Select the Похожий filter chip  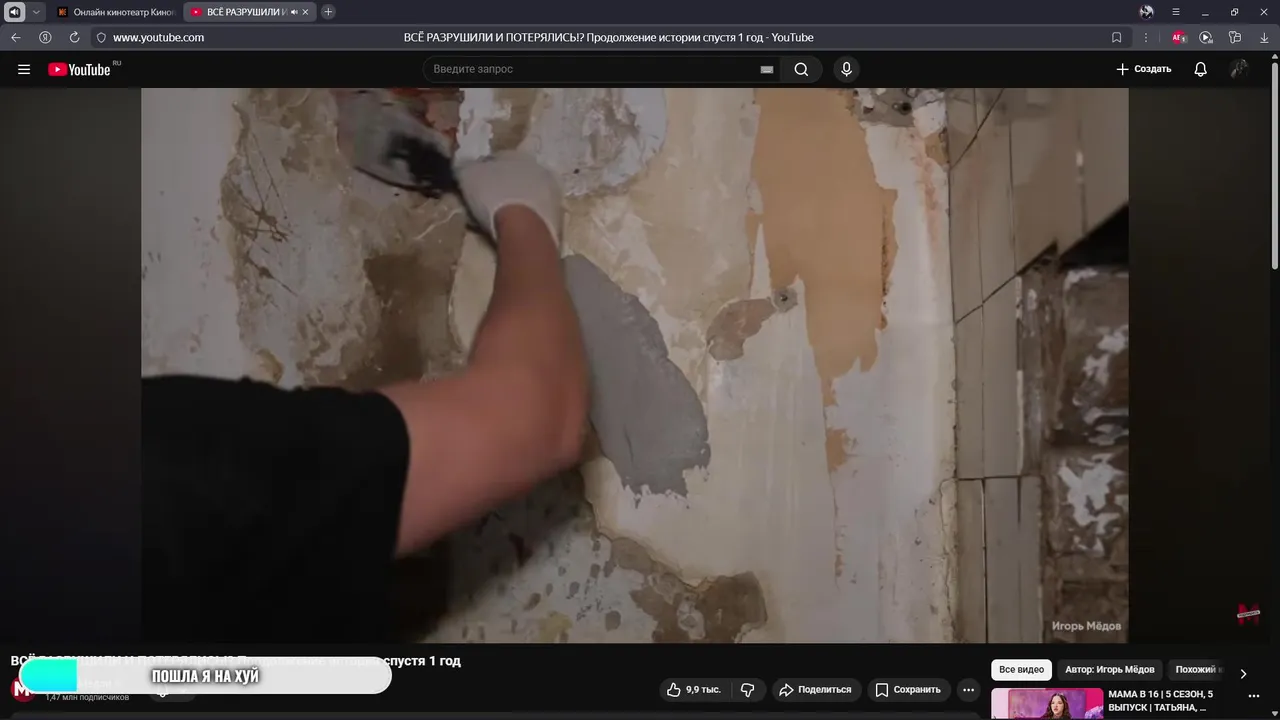tap(1197, 670)
